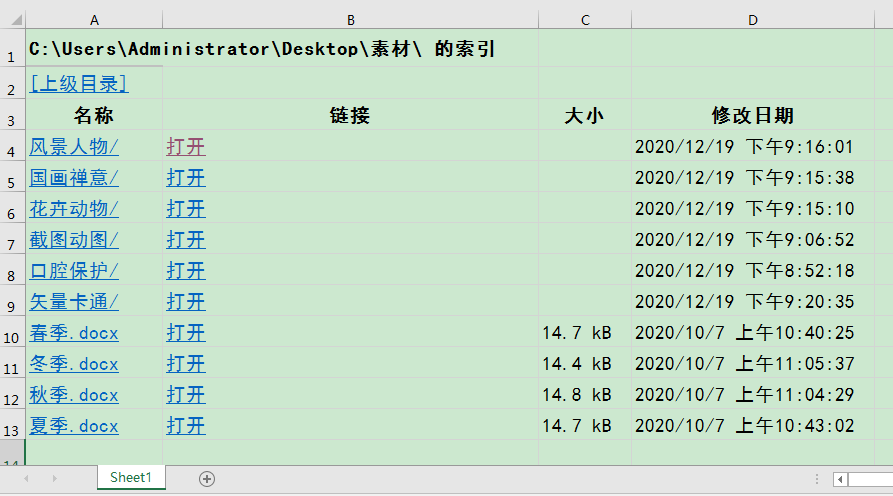Viewport: 893px width, 496px height.
Task: Select column B header
Action: tap(350, 21)
